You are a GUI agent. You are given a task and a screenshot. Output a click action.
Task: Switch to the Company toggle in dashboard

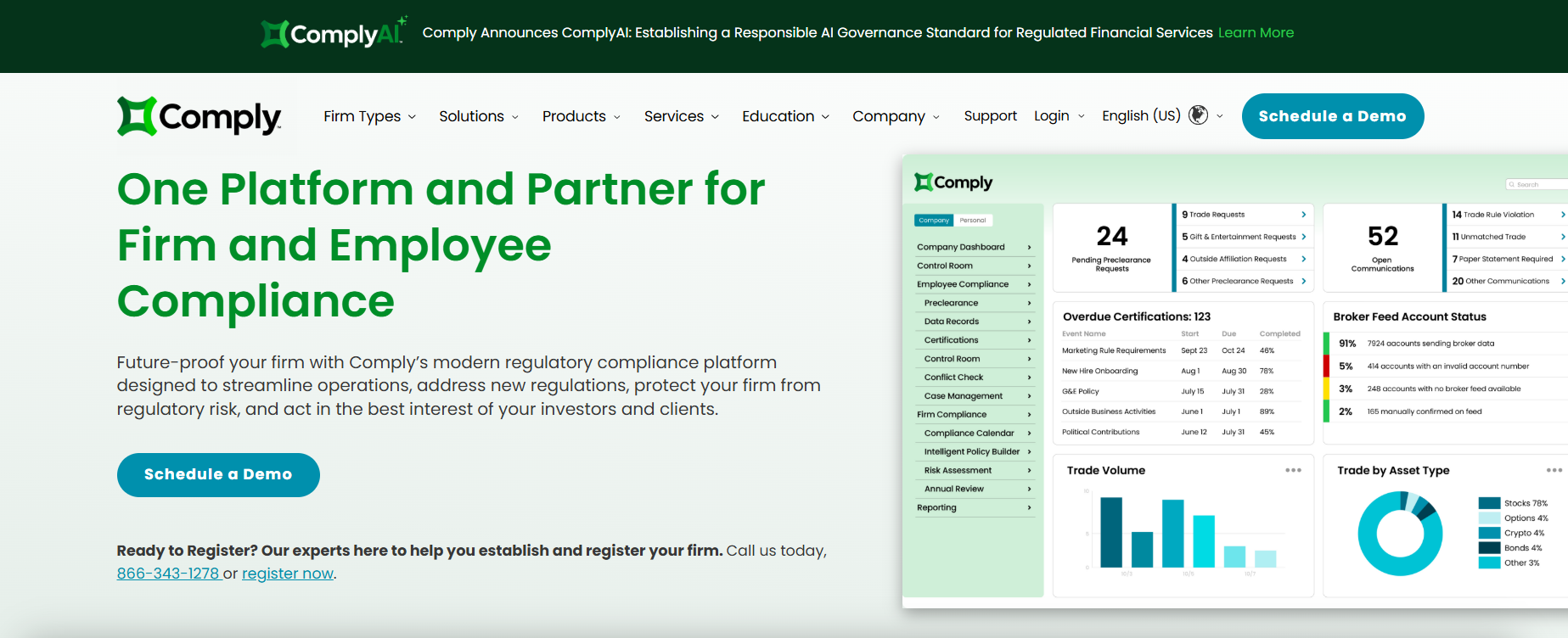tap(934, 221)
